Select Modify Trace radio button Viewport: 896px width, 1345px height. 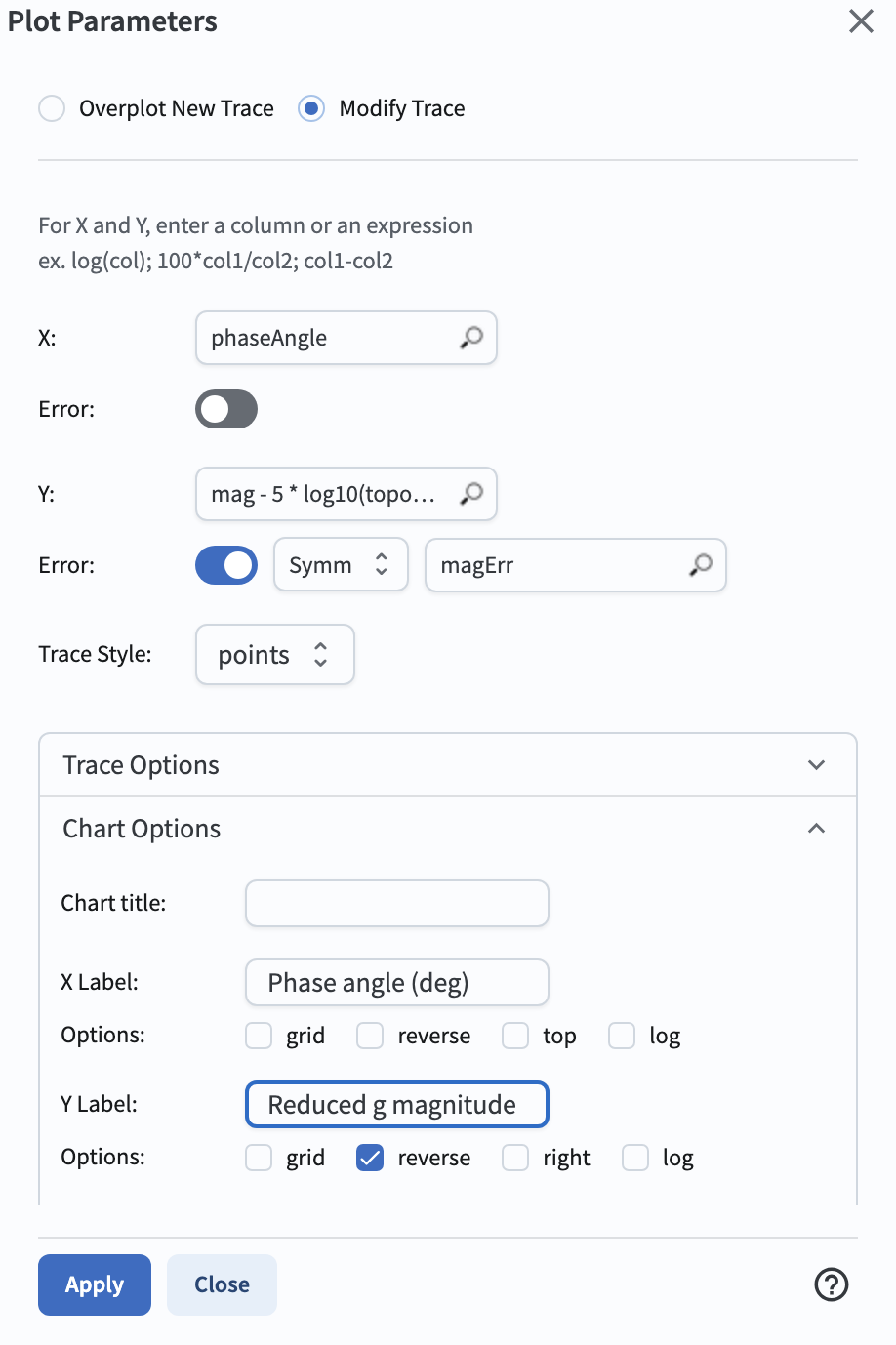click(x=311, y=108)
